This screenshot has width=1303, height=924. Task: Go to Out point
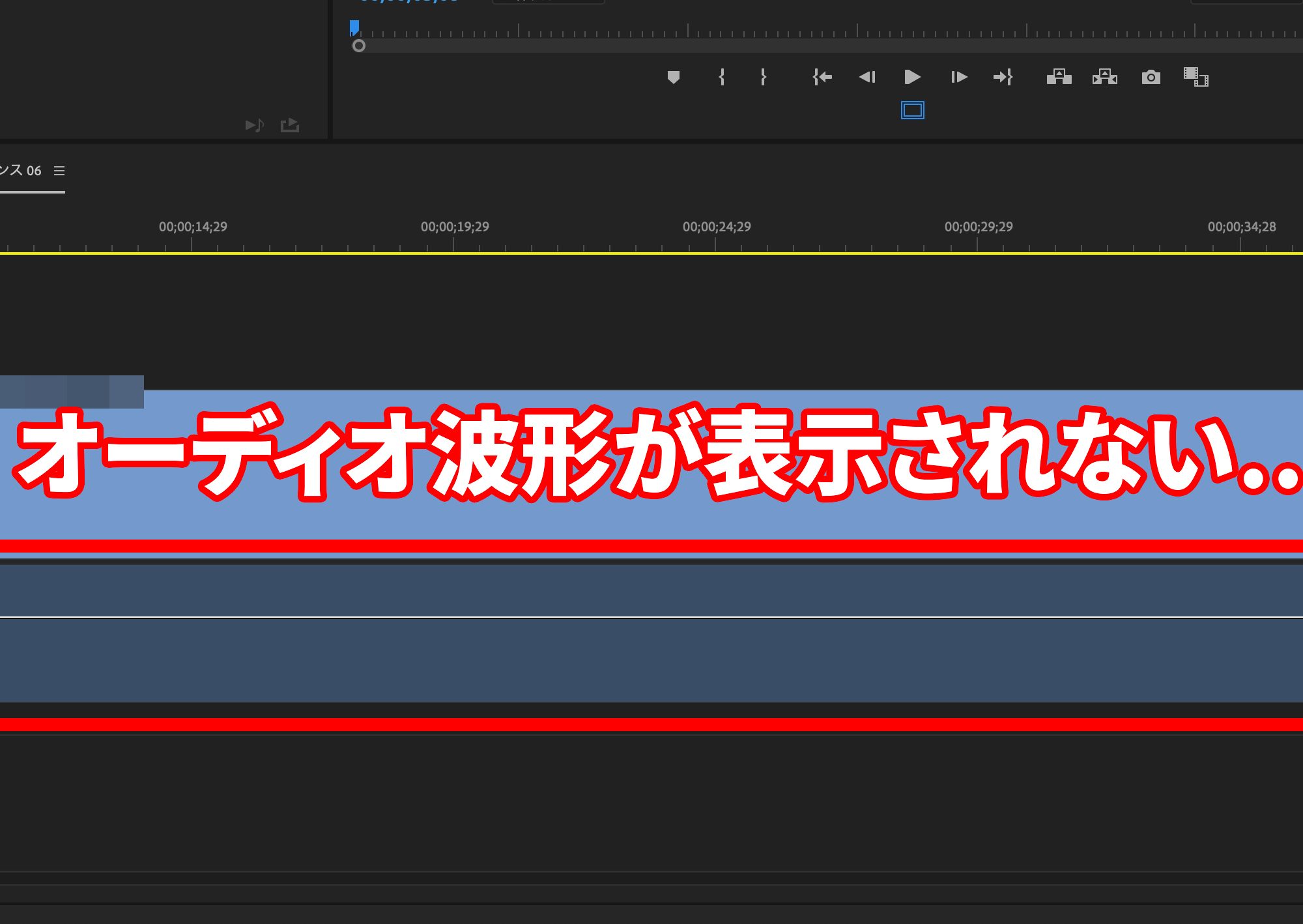(1003, 78)
